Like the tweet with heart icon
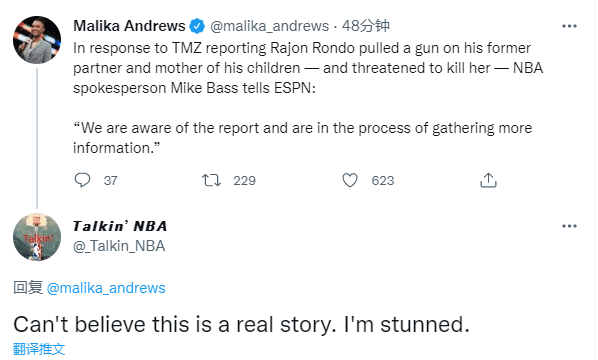This screenshot has height=360, width=598. pyautogui.click(x=350, y=180)
